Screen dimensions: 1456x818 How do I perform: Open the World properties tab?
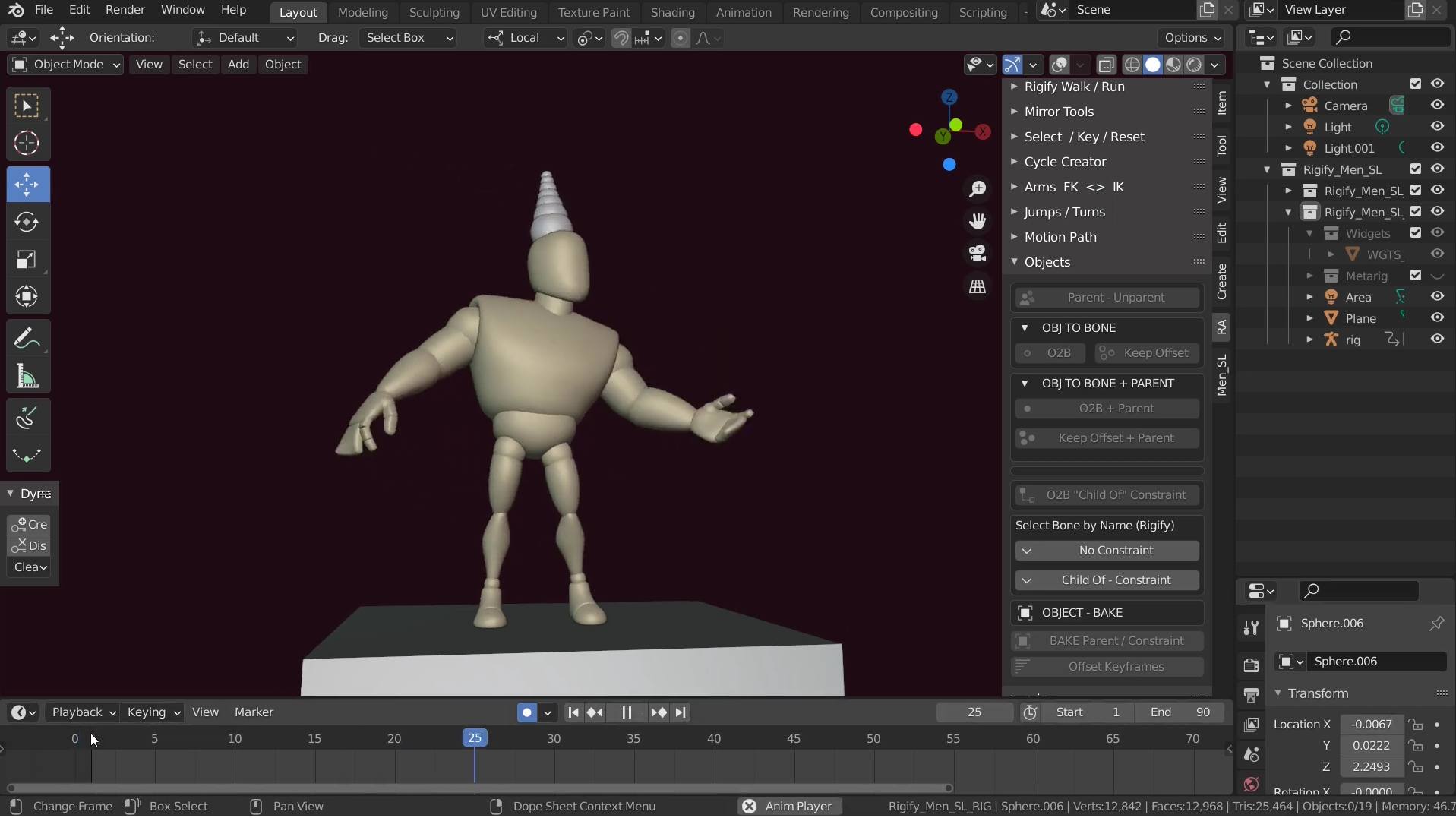pyautogui.click(x=1252, y=785)
